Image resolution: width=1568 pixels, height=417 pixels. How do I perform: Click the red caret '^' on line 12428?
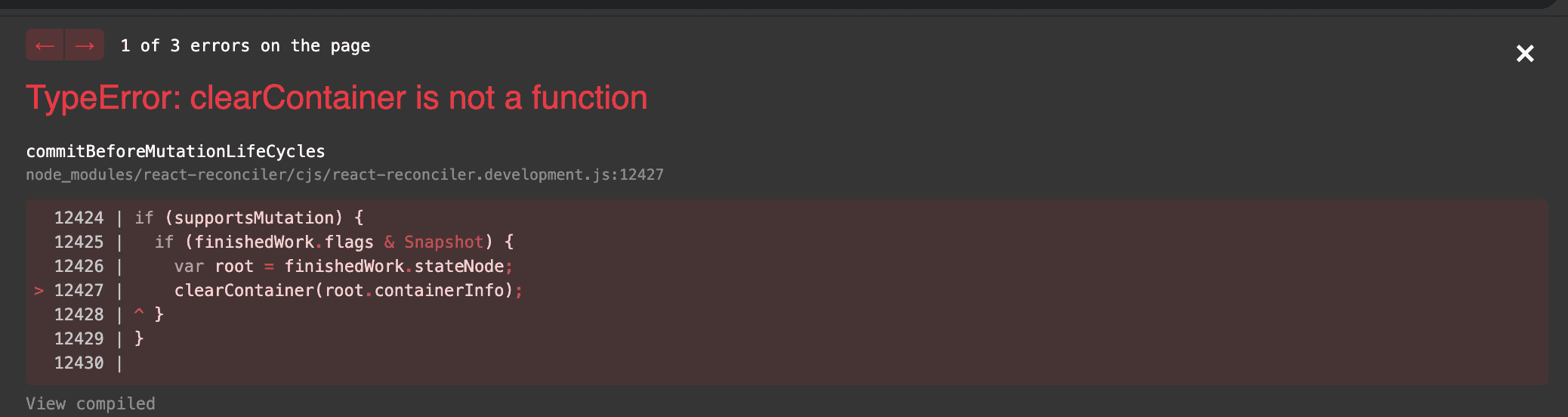(139, 312)
